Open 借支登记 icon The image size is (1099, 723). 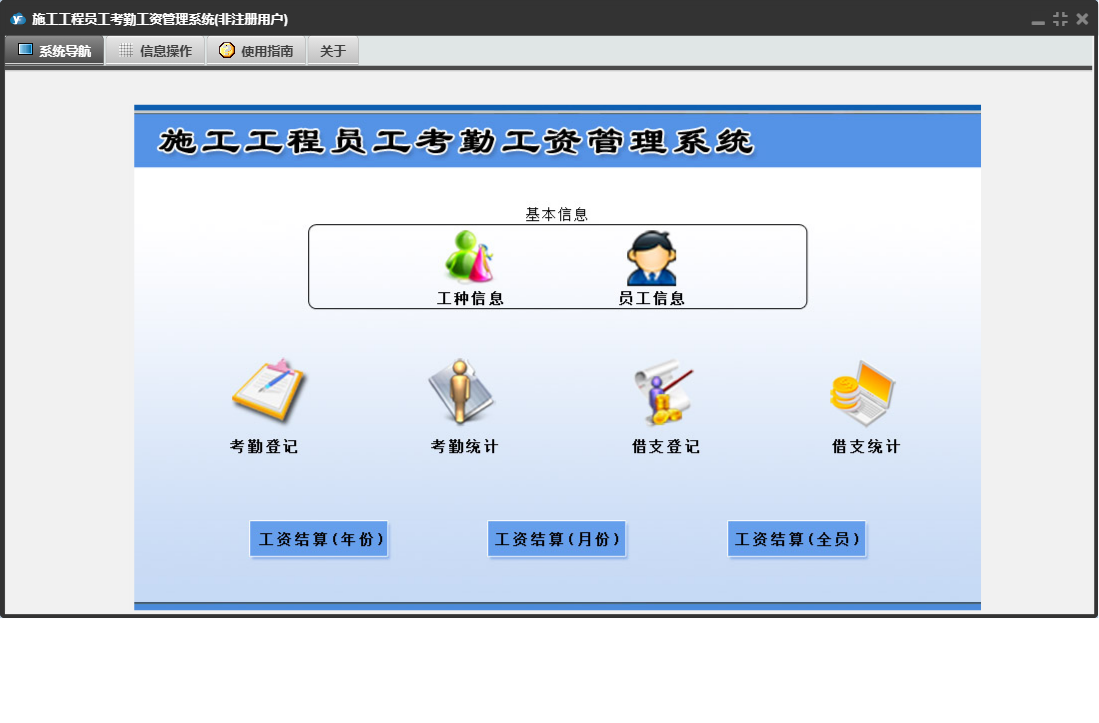click(664, 392)
